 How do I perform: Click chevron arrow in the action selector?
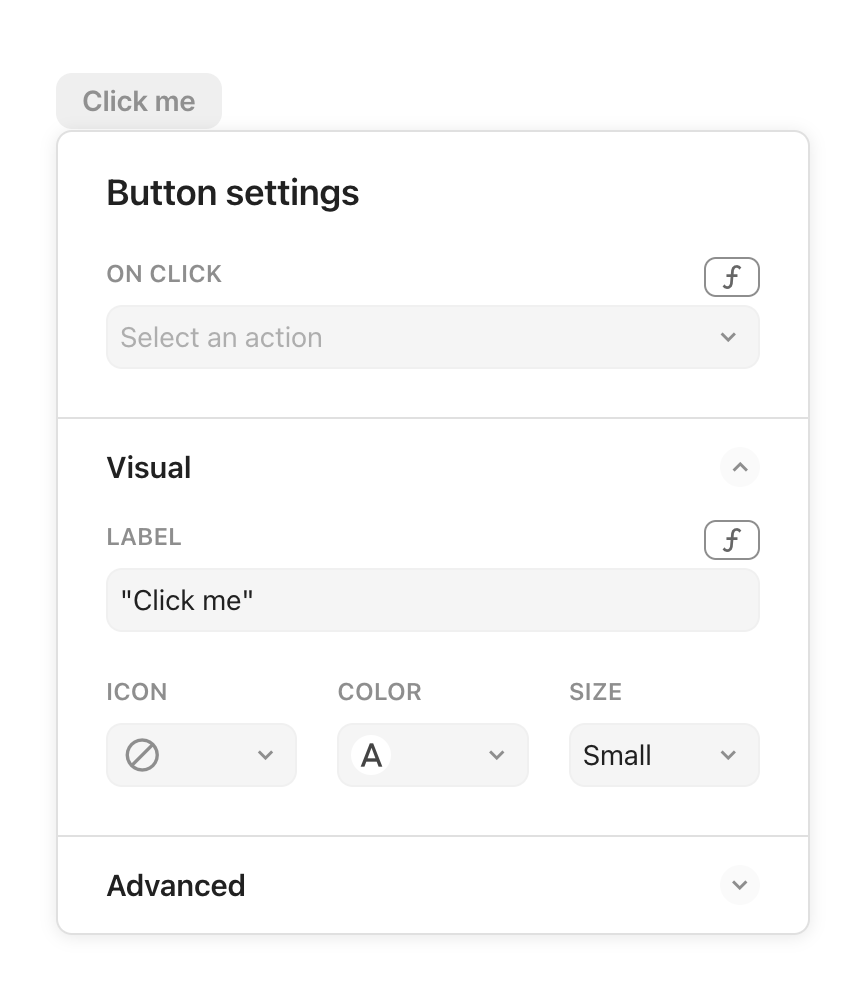point(728,338)
